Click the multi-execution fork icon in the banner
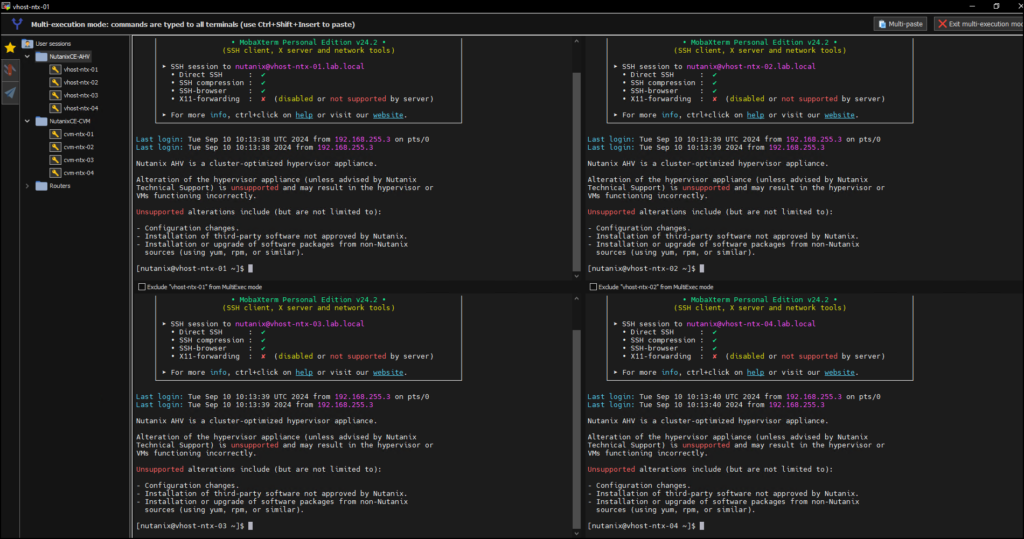This screenshot has height=539, width=1024. click(x=17, y=24)
